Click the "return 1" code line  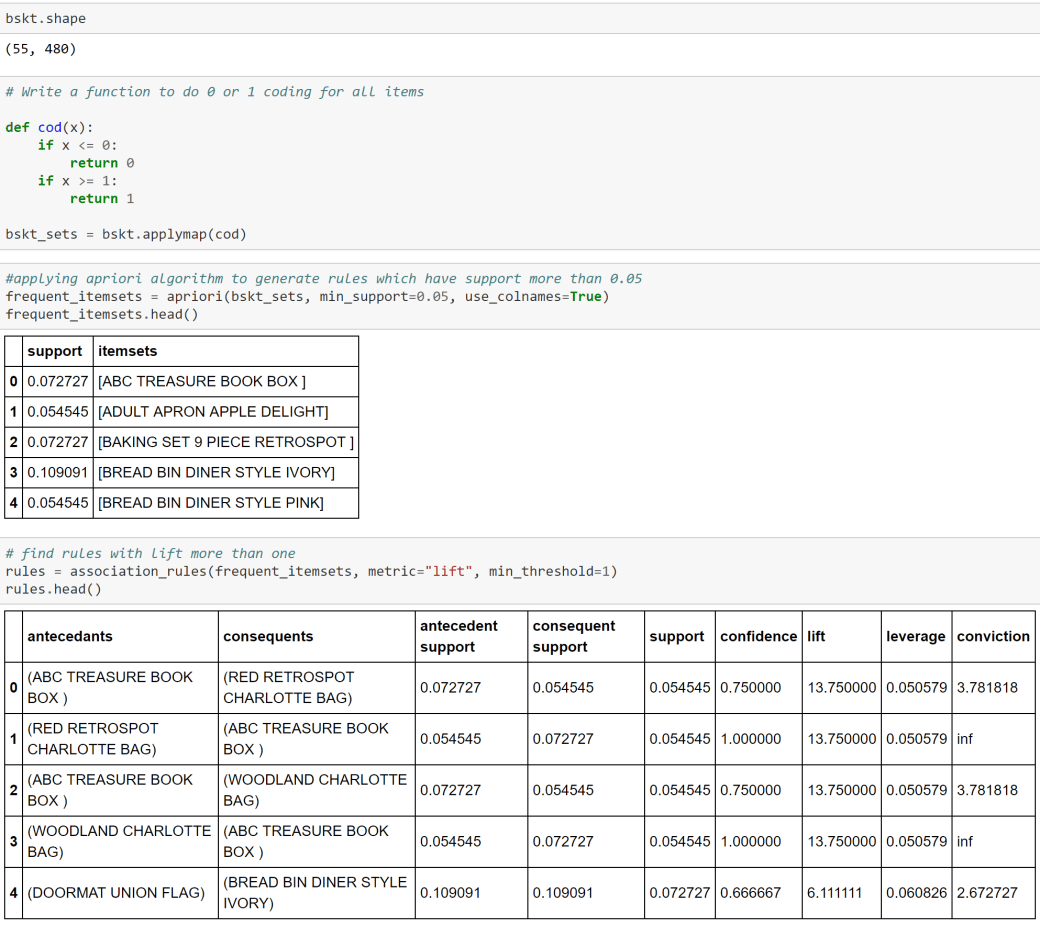coord(102,199)
